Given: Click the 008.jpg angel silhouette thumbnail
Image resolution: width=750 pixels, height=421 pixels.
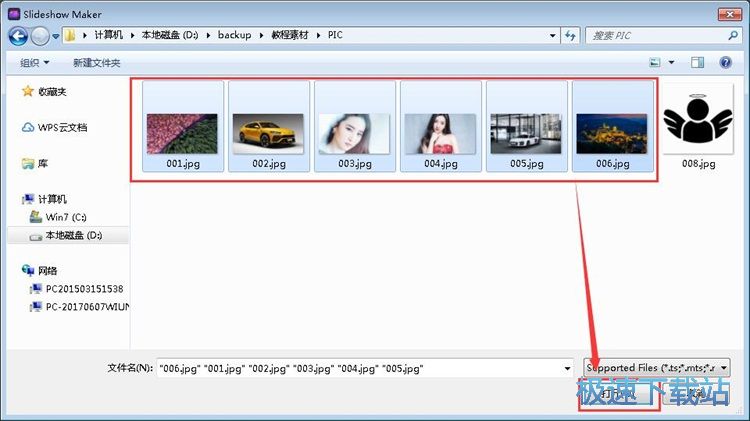Looking at the screenshot, I should (x=698, y=119).
